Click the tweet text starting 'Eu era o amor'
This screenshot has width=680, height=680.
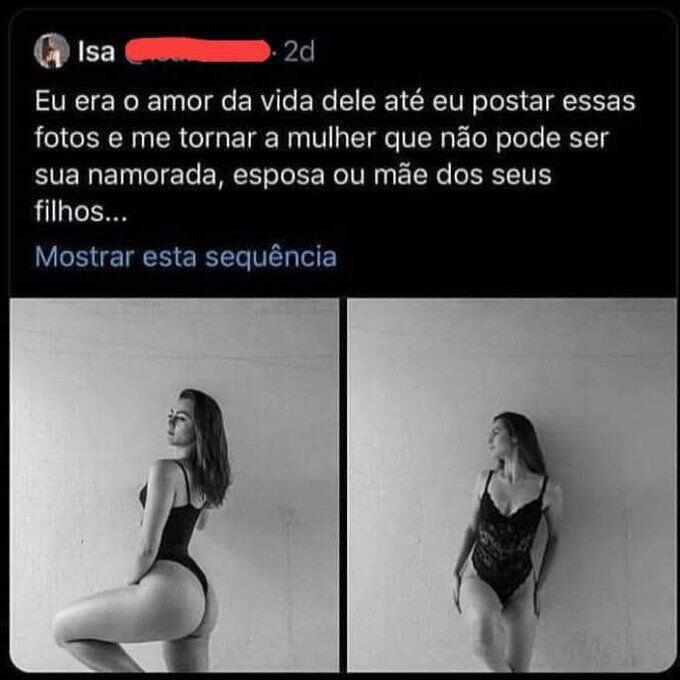pos(335,156)
